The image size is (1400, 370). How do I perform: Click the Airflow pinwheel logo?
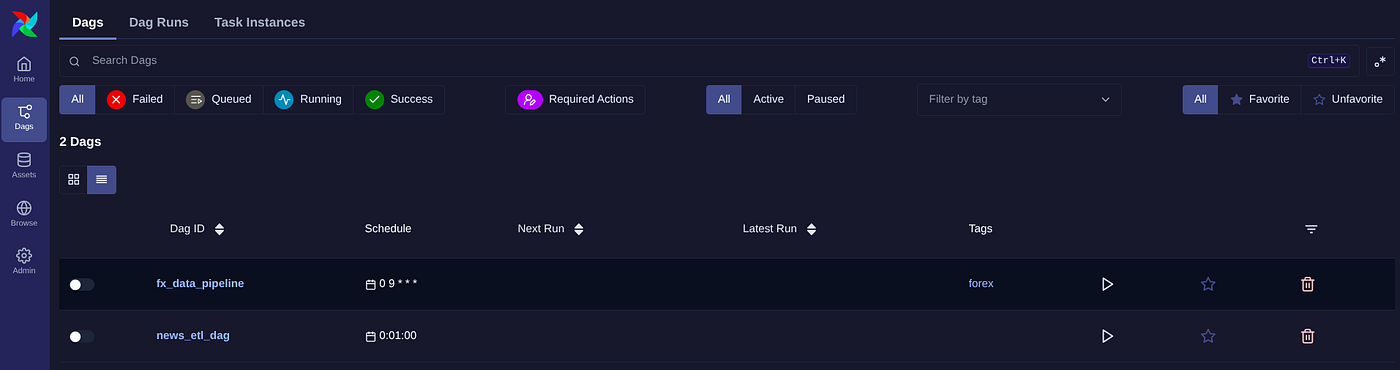(x=24, y=23)
